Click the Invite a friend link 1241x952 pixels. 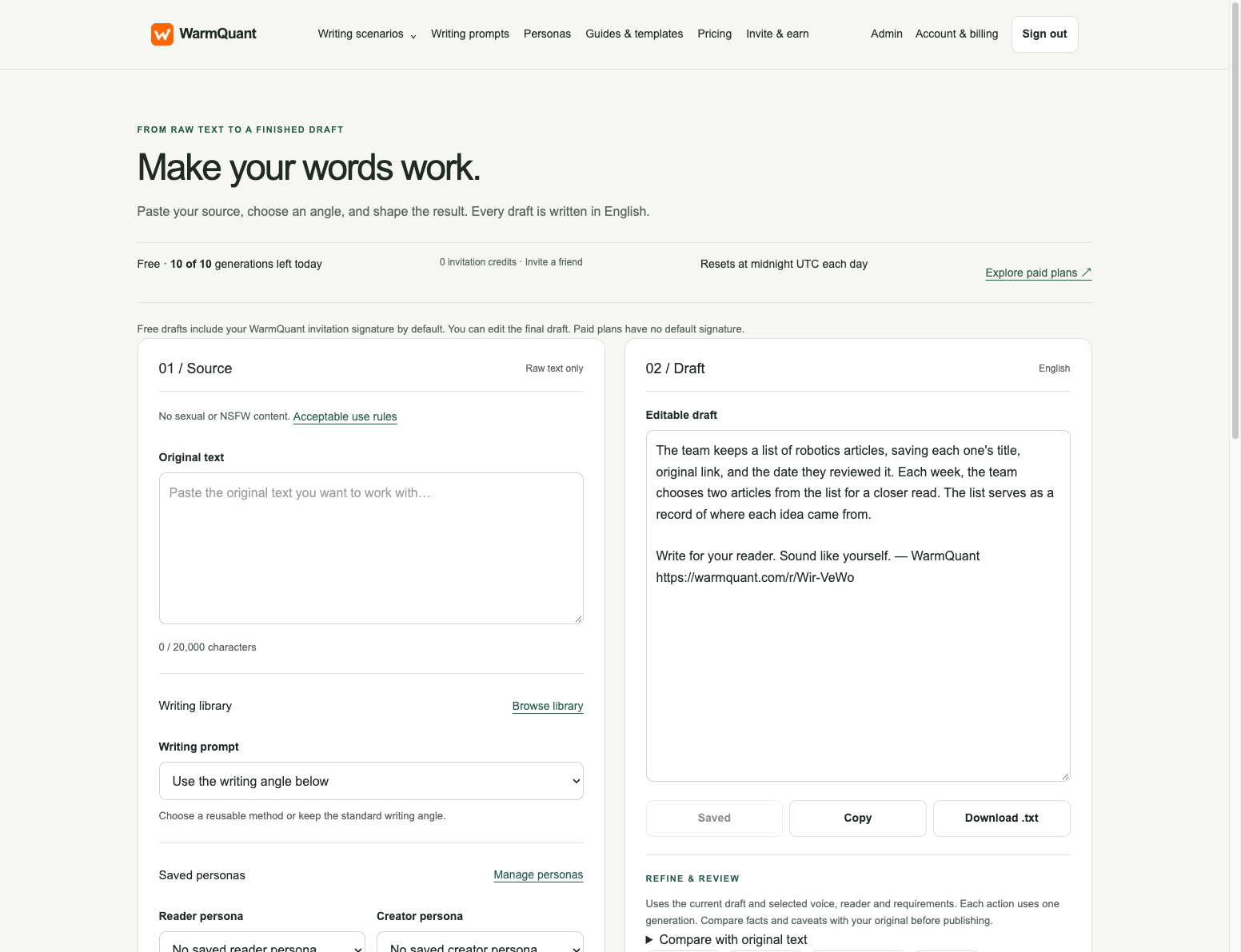click(x=553, y=262)
